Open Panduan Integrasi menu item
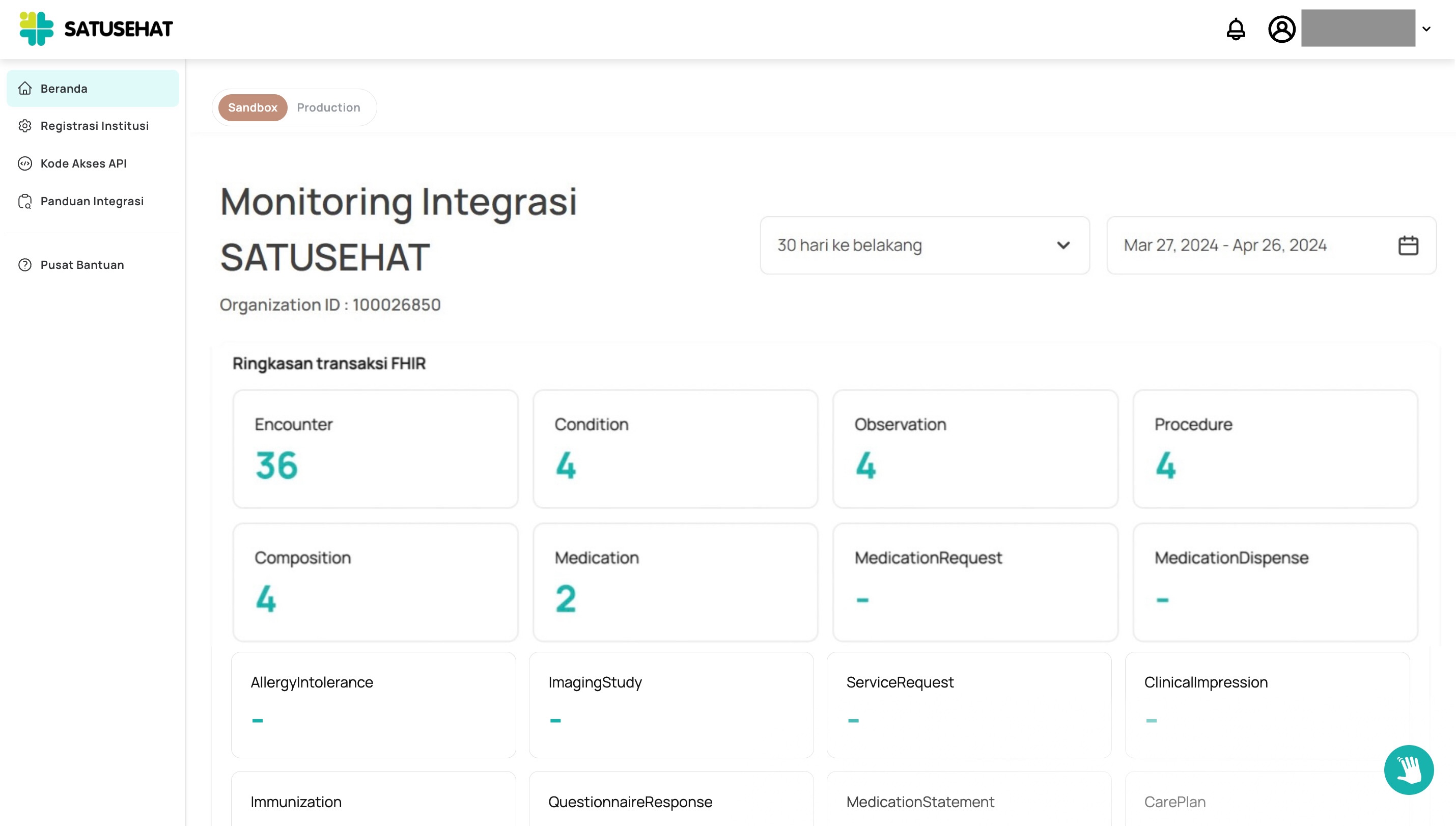Image resolution: width=1456 pixels, height=826 pixels. pos(93,201)
